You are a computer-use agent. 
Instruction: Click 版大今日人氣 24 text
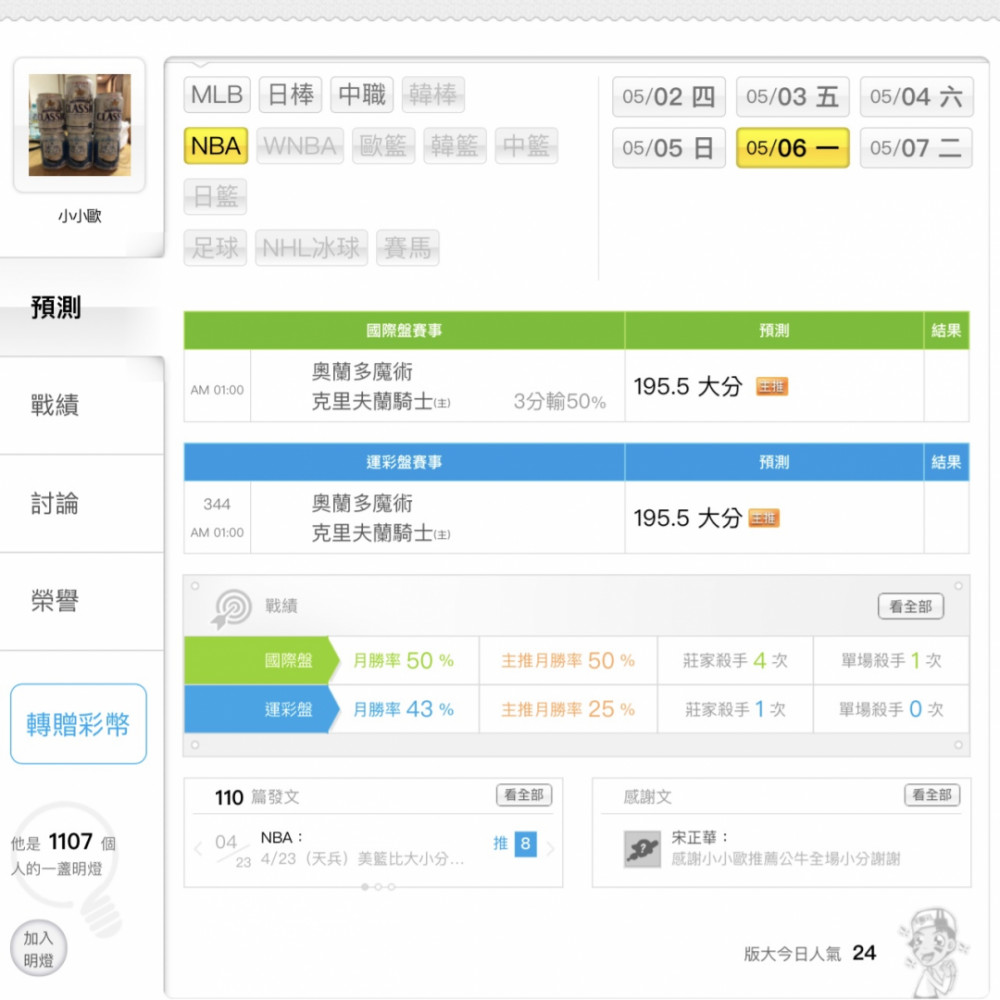[x=810, y=953]
